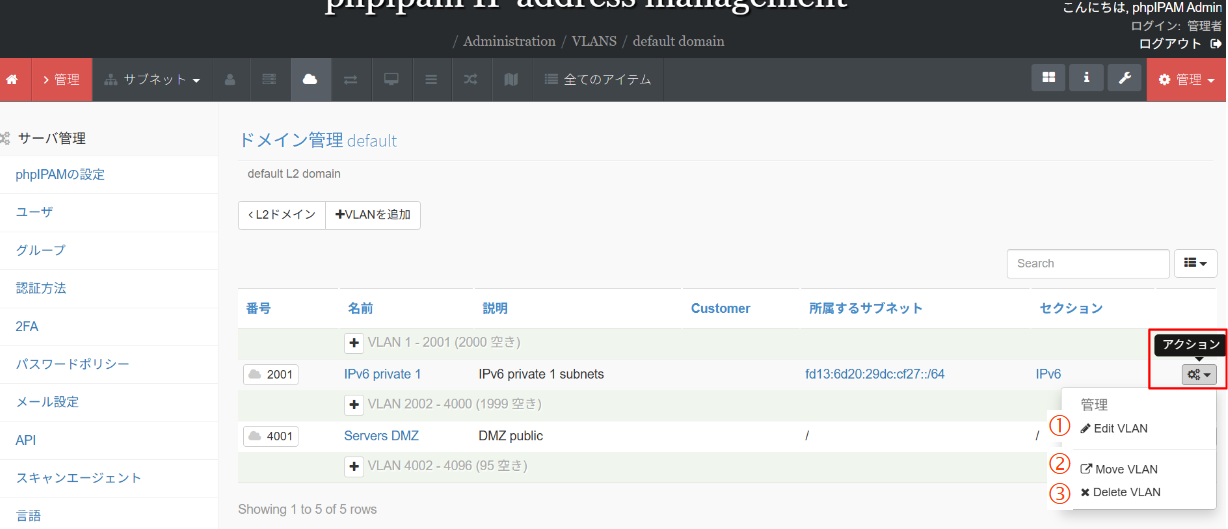This screenshot has width=1228, height=529.
Task: Open subnet fd13:6d20:29dc:cf27::/64 link
Action: click(875, 374)
